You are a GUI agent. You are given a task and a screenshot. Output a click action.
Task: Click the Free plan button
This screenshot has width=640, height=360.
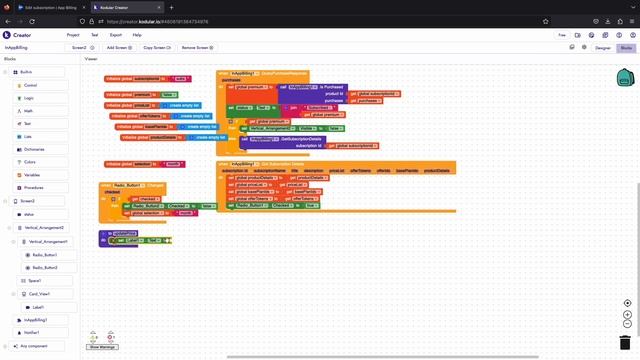pyautogui.click(x=562, y=35)
